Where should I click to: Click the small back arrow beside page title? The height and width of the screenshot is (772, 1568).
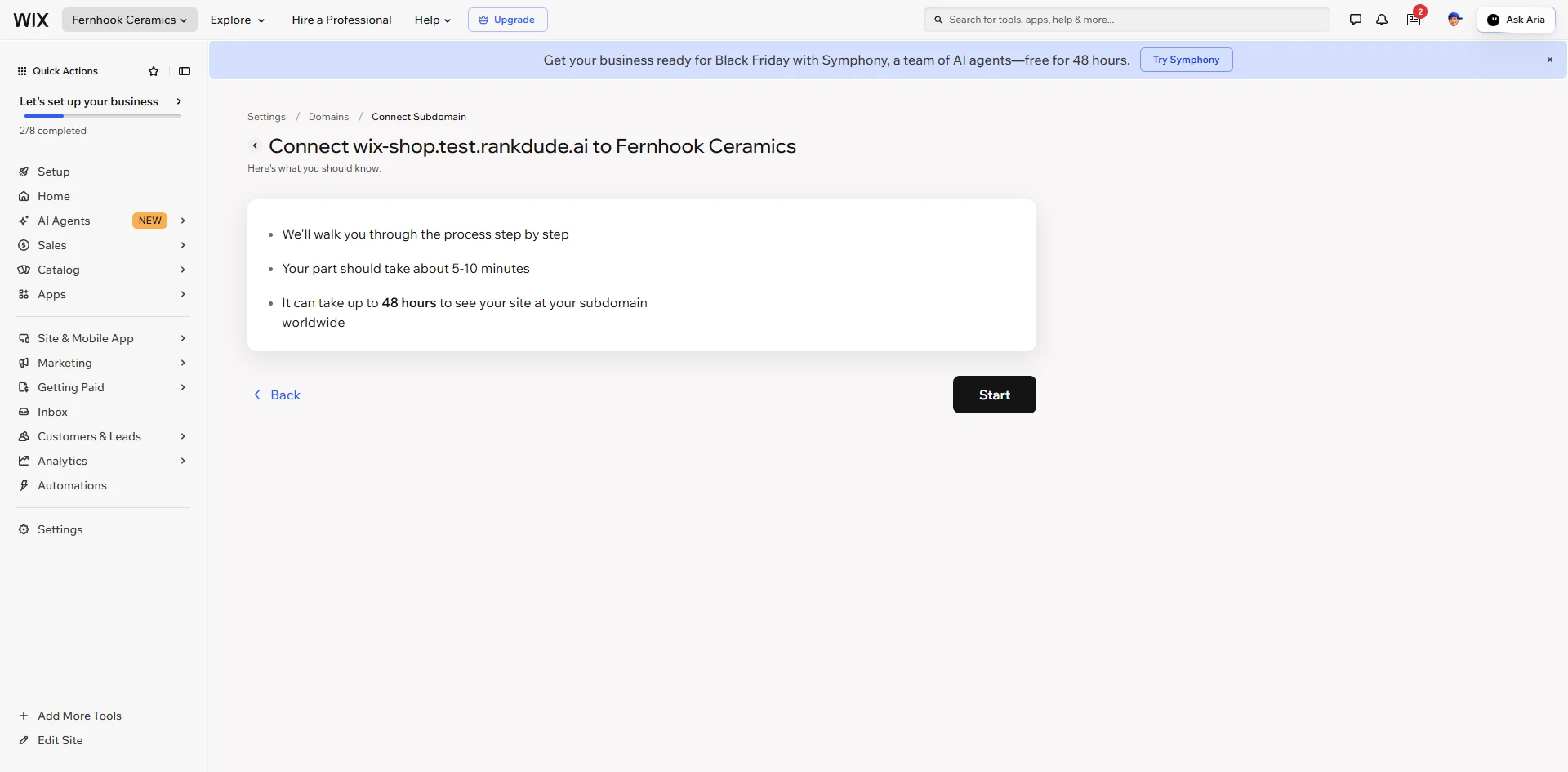coord(255,145)
